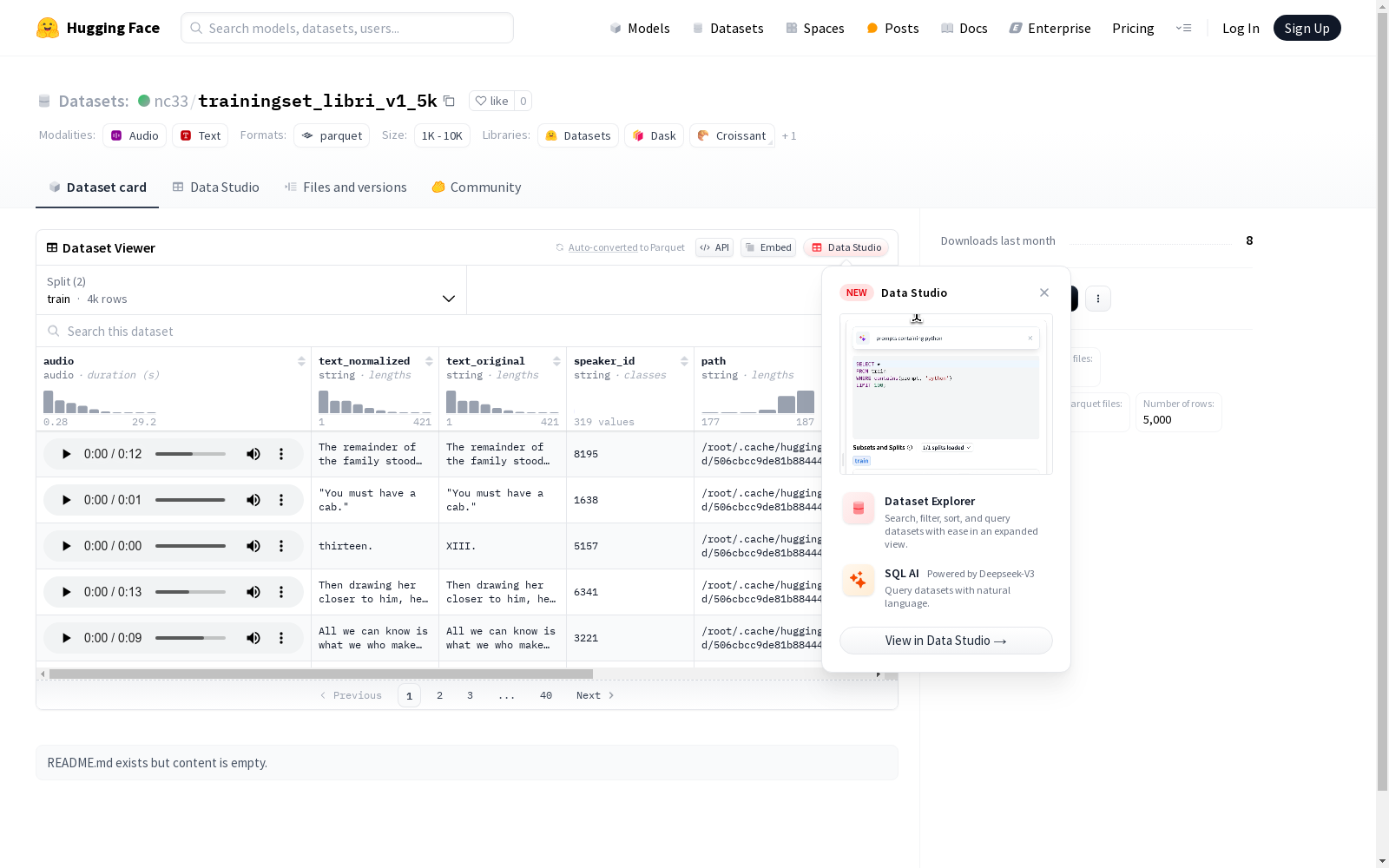The width and height of the screenshot is (1389, 868).
Task: Expand the navigation overflow menu icon
Action: click(1183, 28)
